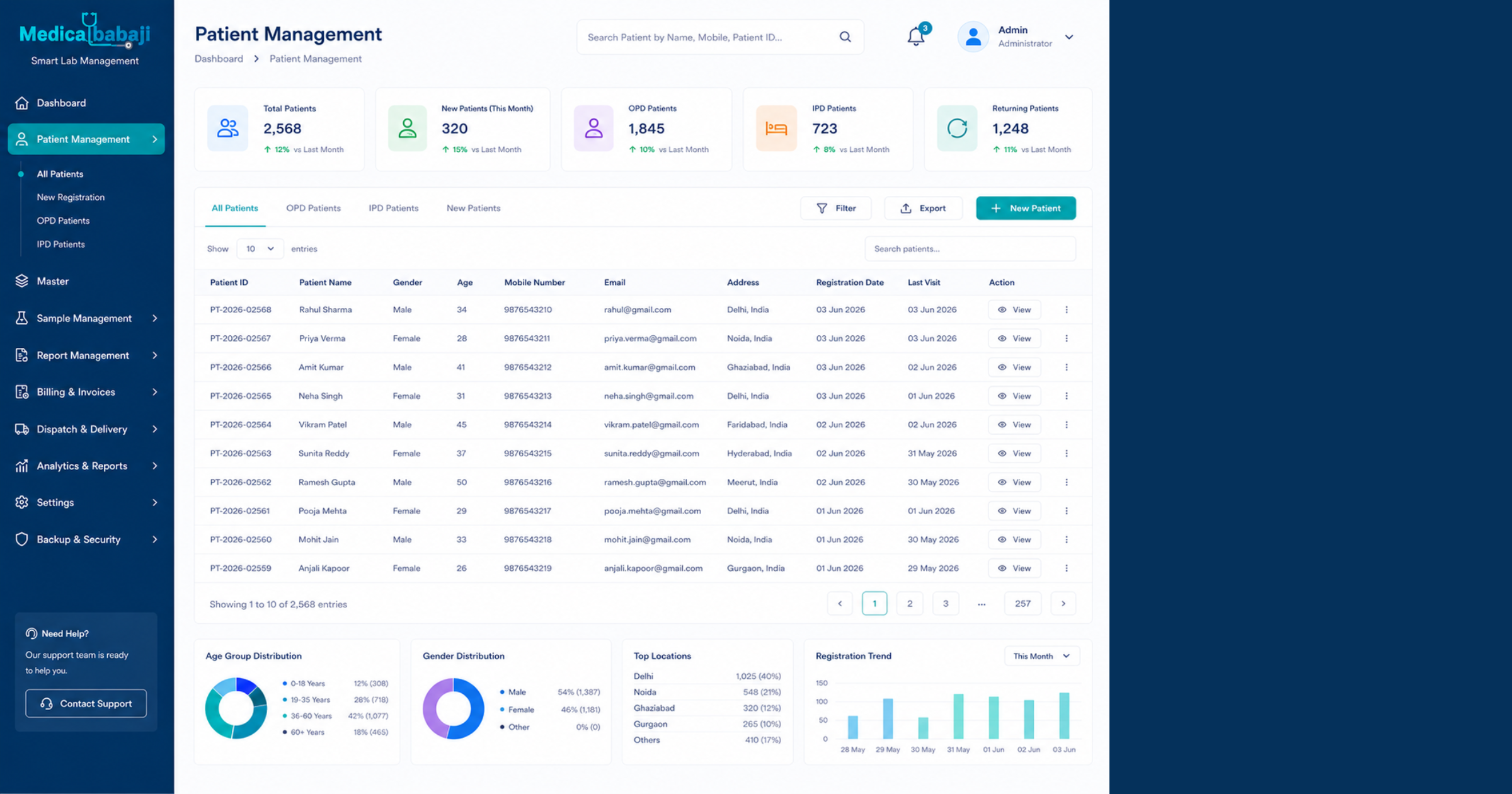The image size is (1512, 794).
Task: Click the Admin profile avatar
Action: (973, 37)
